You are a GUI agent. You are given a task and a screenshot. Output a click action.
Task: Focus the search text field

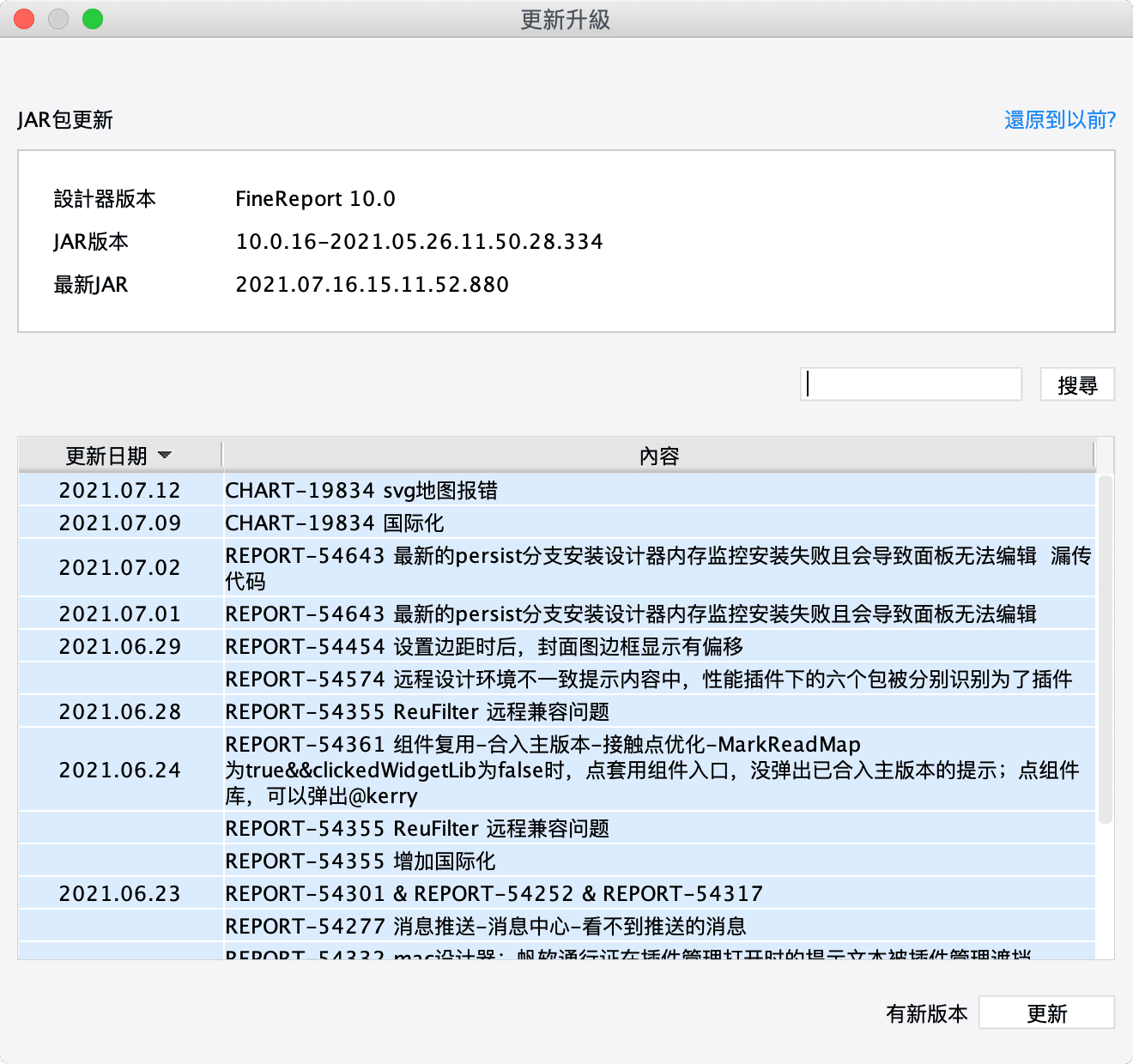tap(911, 384)
